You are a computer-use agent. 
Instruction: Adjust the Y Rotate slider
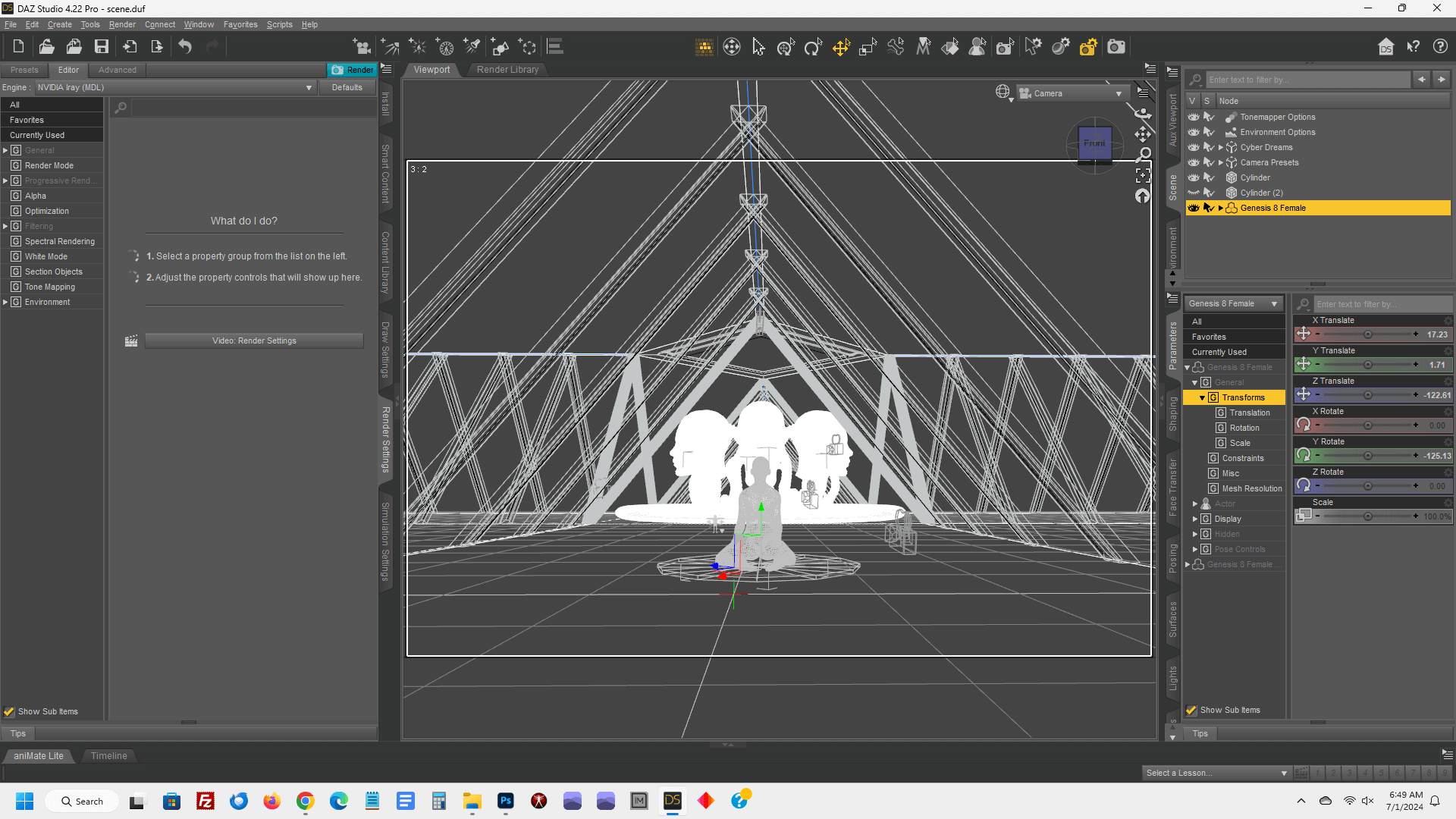[x=1367, y=456]
